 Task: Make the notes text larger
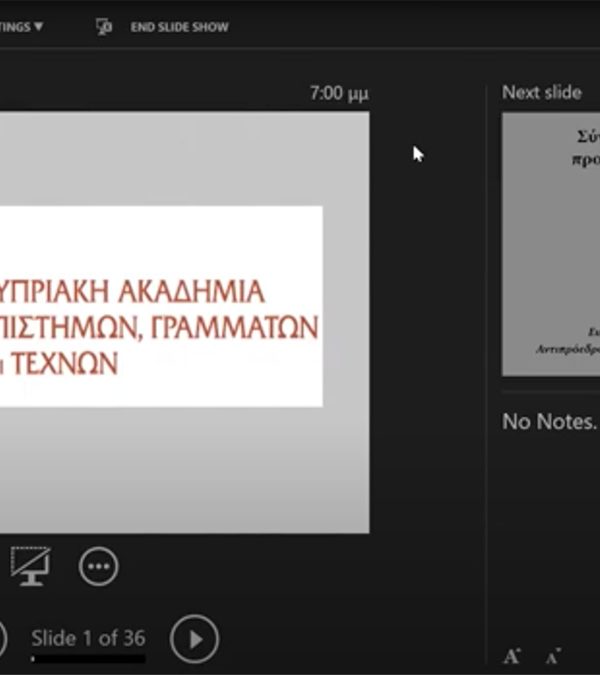coord(512,656)
